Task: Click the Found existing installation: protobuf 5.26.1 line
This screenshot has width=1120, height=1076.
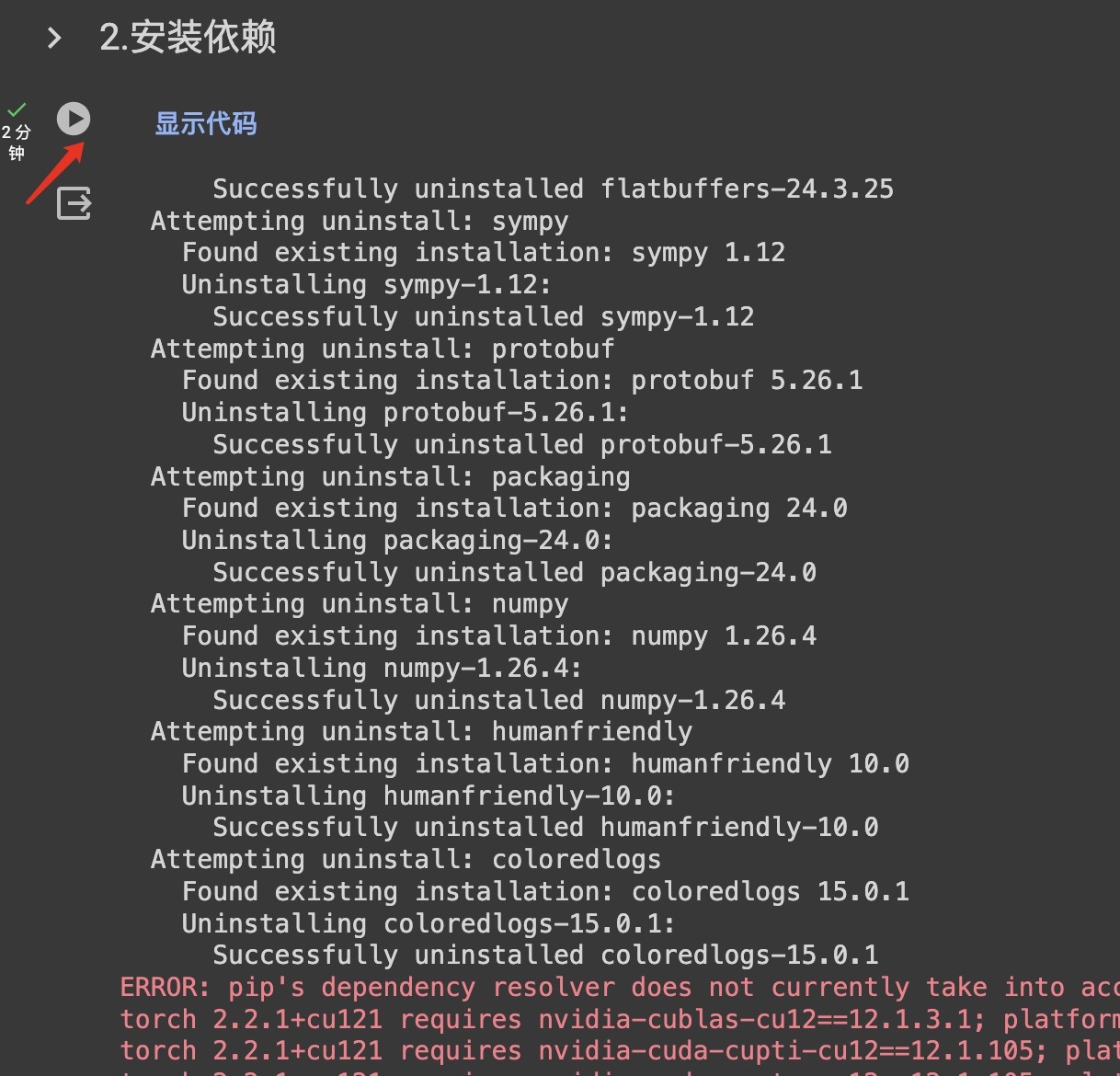Action: click(522, 381)
